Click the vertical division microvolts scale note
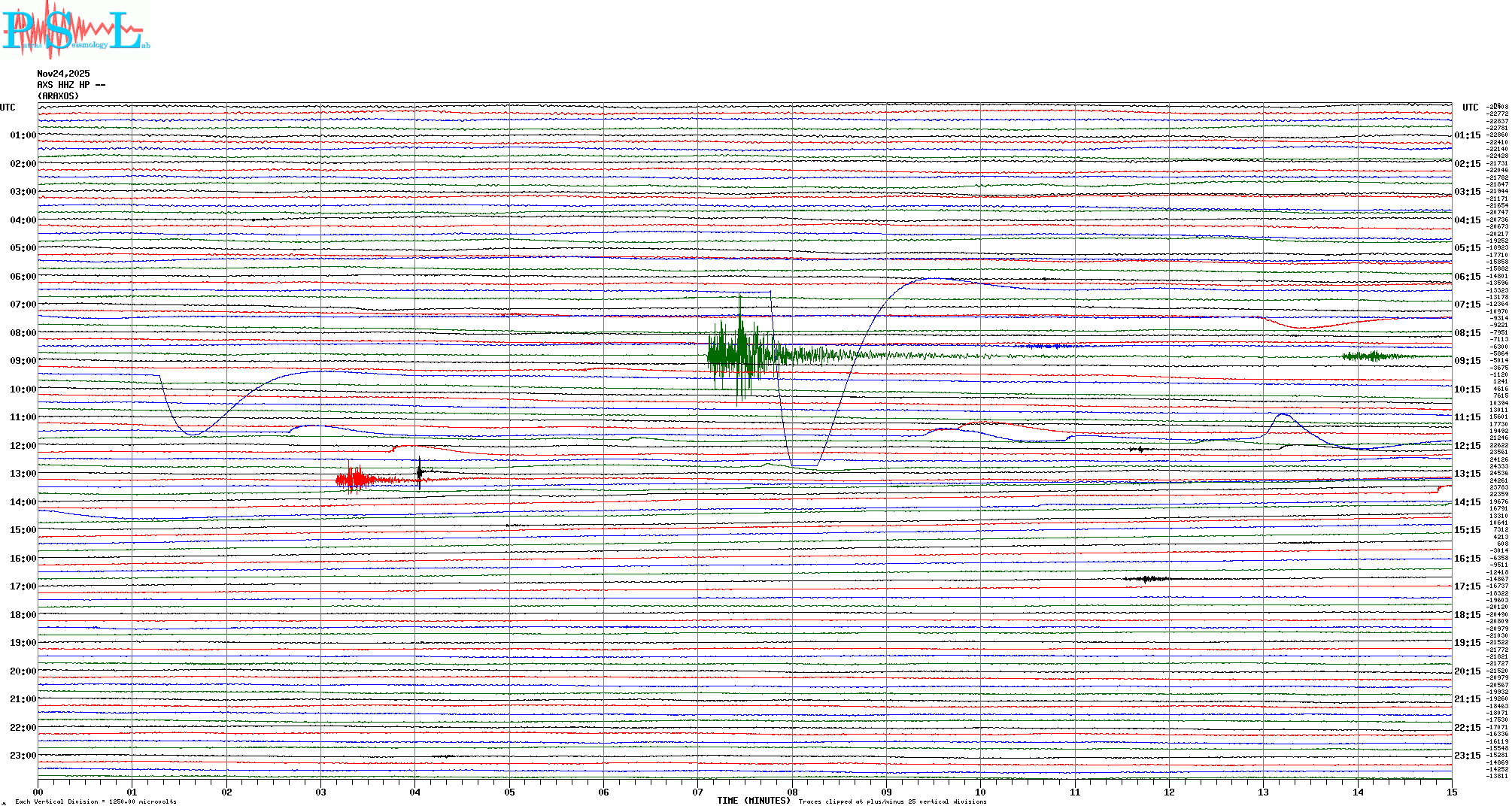 [x=96, y=801]
